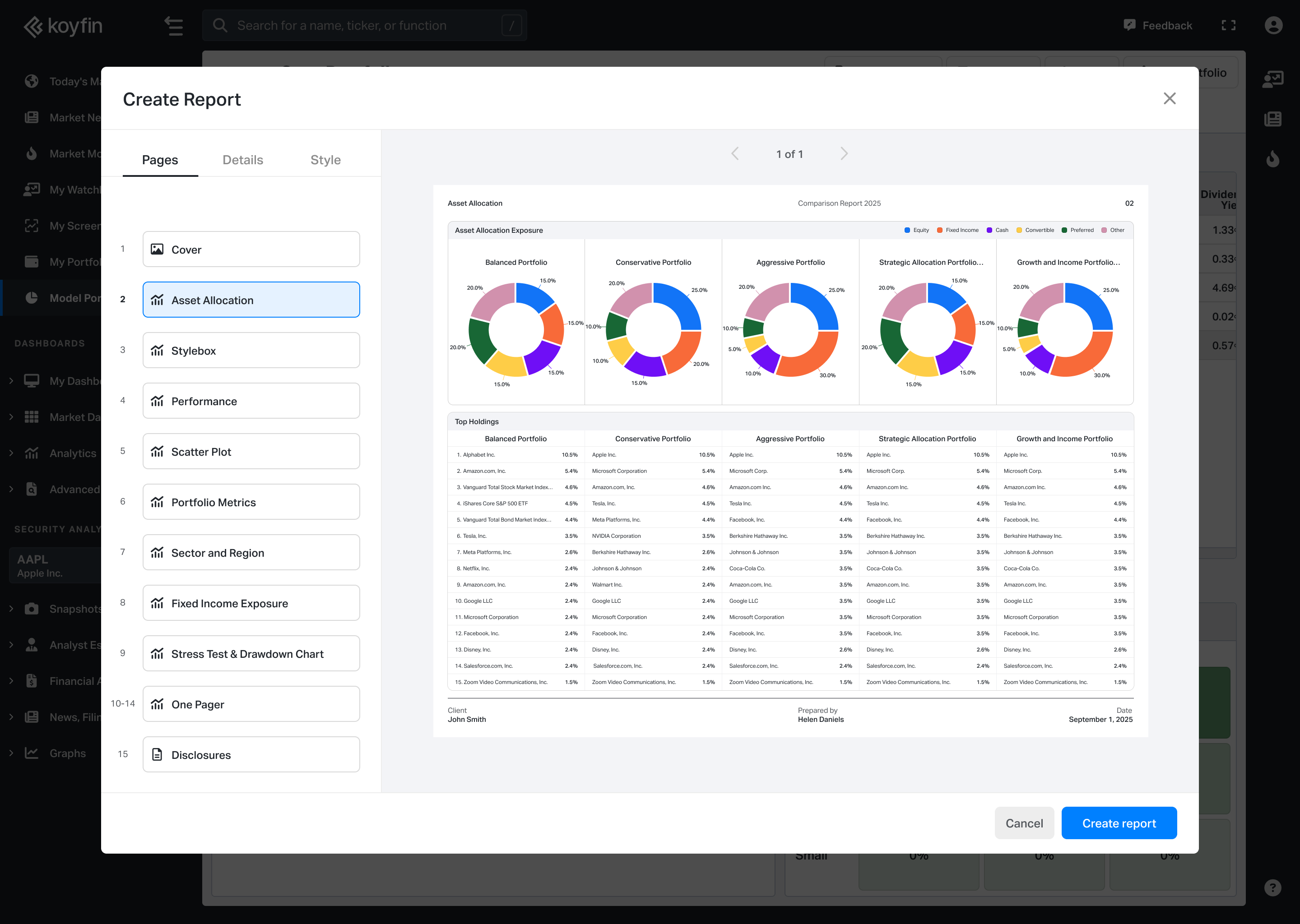Screen dimensions: 1300x924
Task: Go to previous report preview page
Action: pyautogui.click(x=735, y=153)
